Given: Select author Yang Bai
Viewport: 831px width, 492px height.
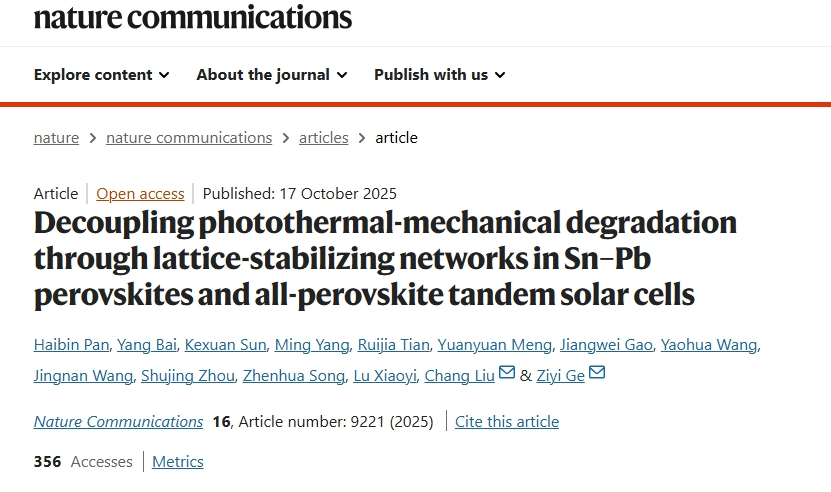Looking at the screenshot, I should pyautogui.click(x=147, y=345).
